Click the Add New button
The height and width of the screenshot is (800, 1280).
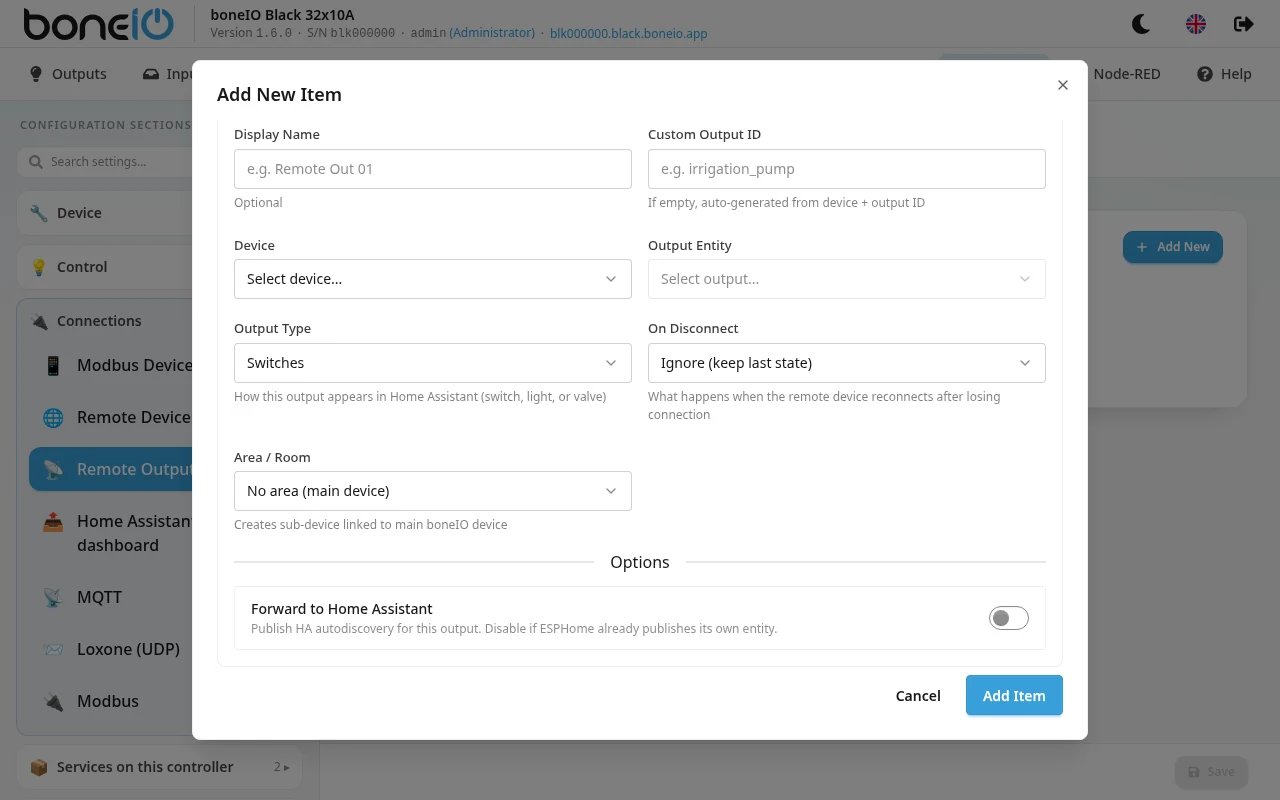tap(1172, 247)
